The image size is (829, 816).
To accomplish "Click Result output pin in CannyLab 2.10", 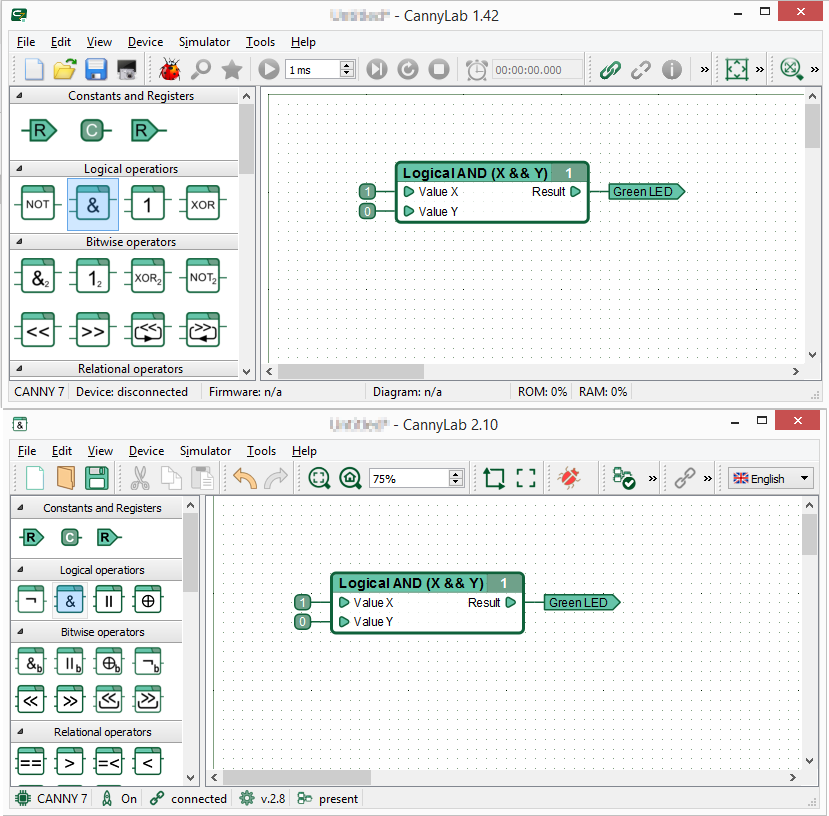I will (510, 602).
